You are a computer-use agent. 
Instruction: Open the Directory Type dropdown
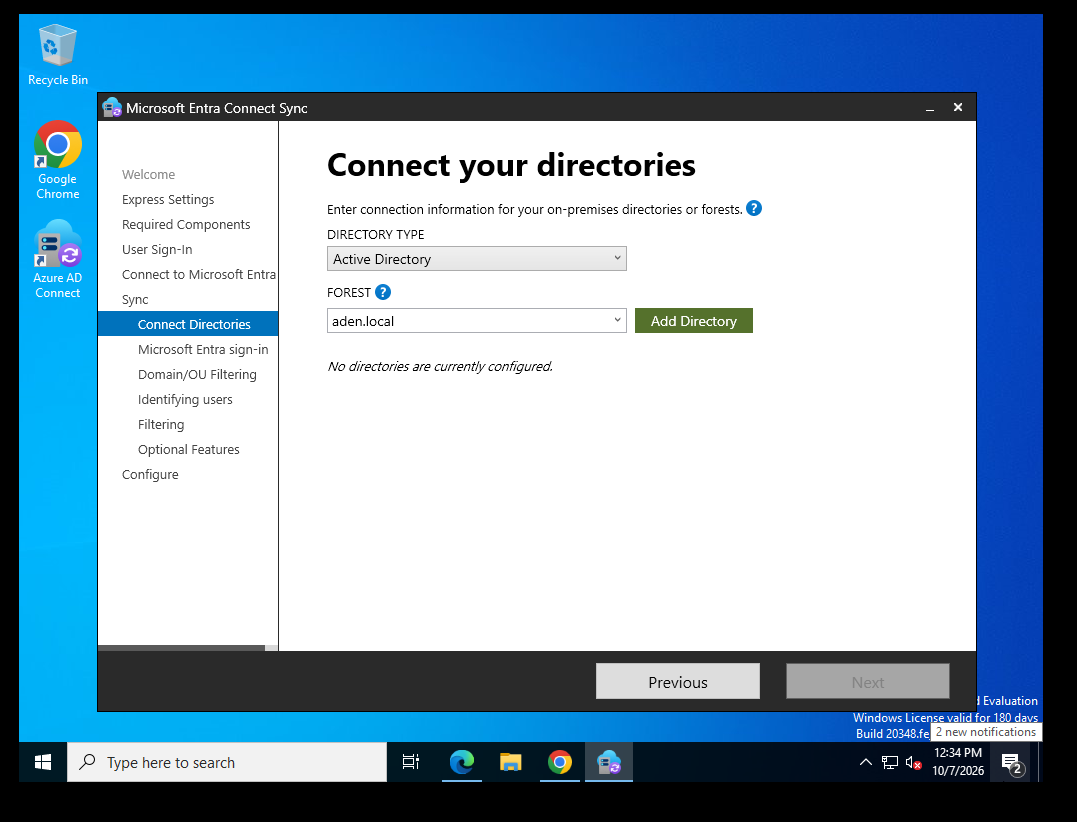(477, 259)
